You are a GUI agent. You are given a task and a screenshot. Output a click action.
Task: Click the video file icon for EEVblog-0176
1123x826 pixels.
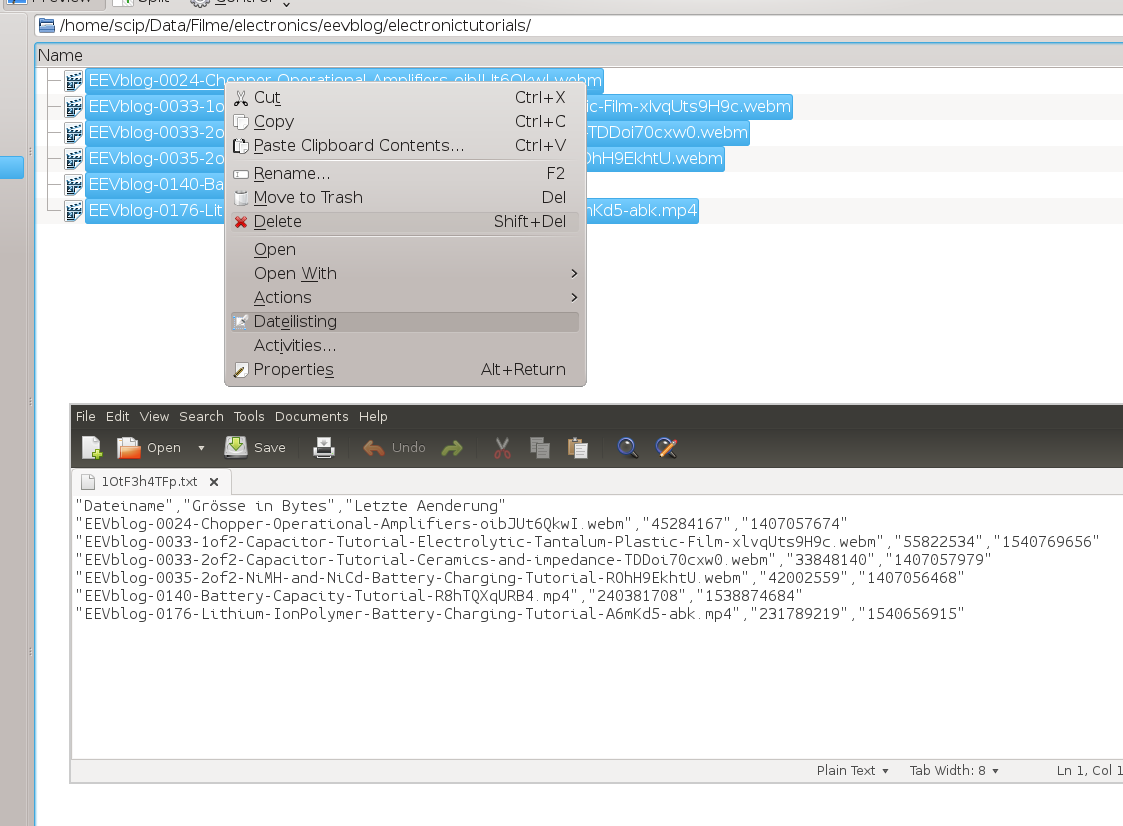[73, 211]
